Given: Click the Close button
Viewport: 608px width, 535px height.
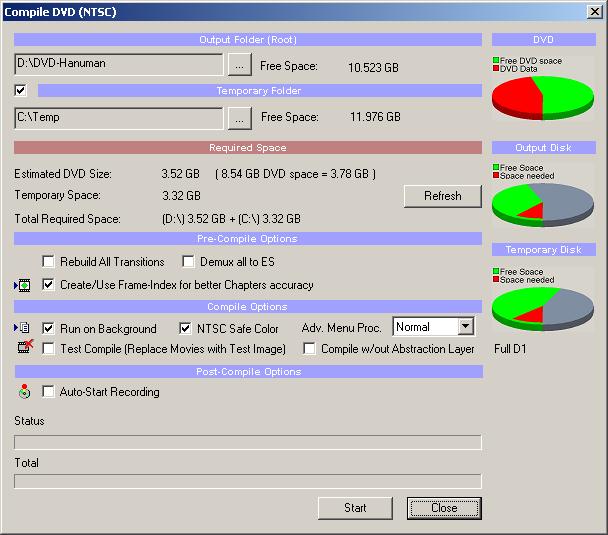Looking at the screenshot, I should tap(444, 508).
